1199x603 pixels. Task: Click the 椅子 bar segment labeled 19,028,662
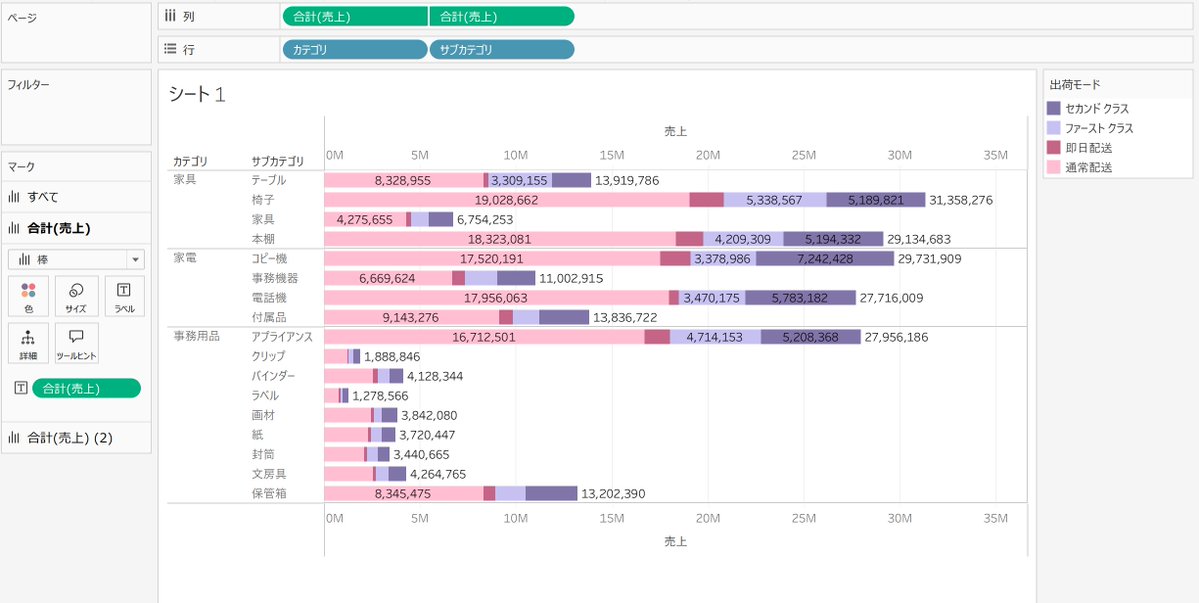(x=506, y=200)
